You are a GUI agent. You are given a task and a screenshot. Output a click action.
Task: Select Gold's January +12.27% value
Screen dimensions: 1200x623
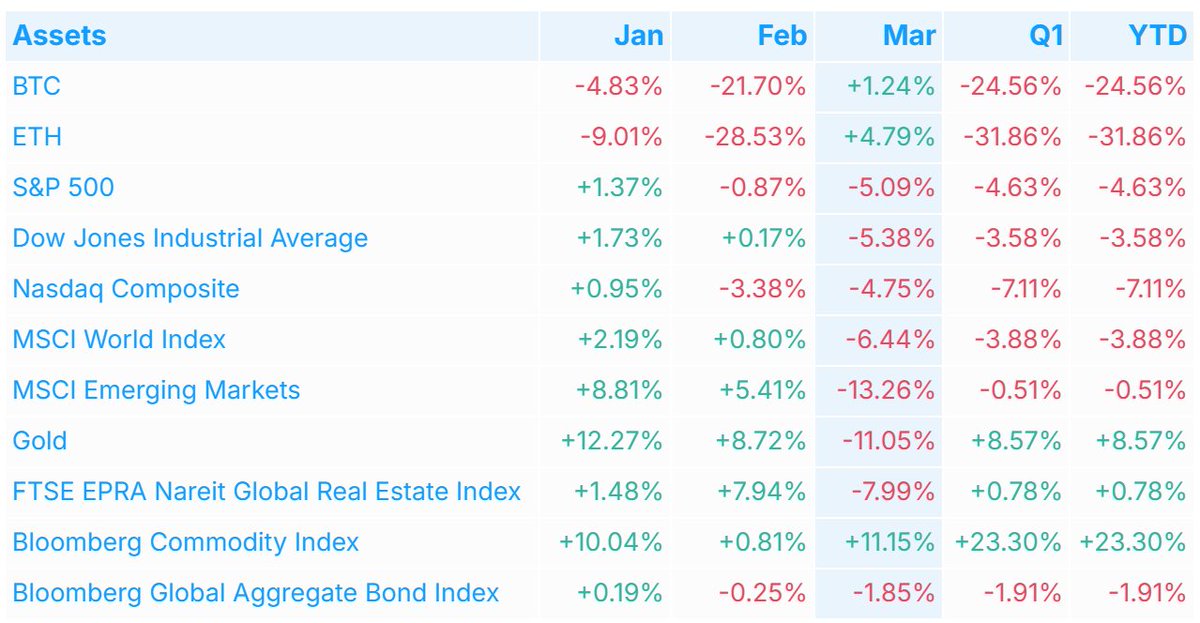(616, 440)
